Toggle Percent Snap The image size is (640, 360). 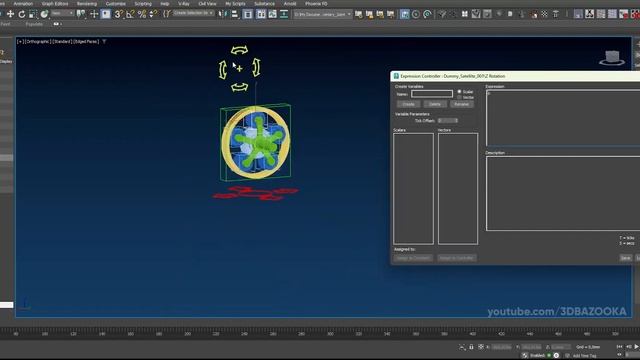(142, 14)
